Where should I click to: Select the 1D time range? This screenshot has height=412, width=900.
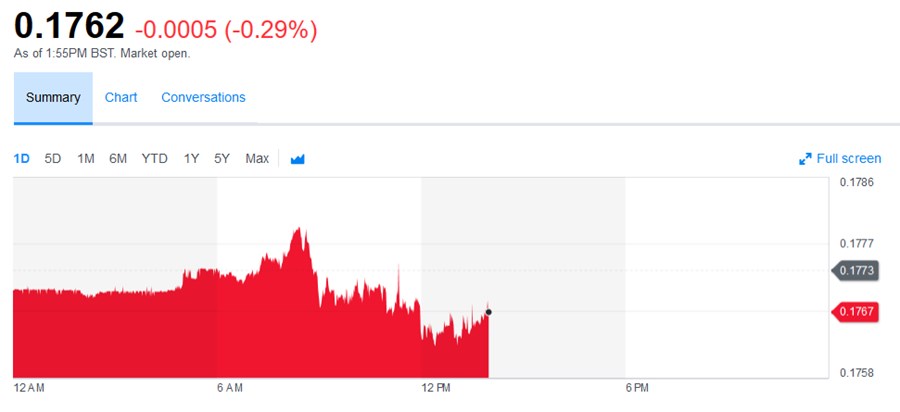tap(22, 158)
